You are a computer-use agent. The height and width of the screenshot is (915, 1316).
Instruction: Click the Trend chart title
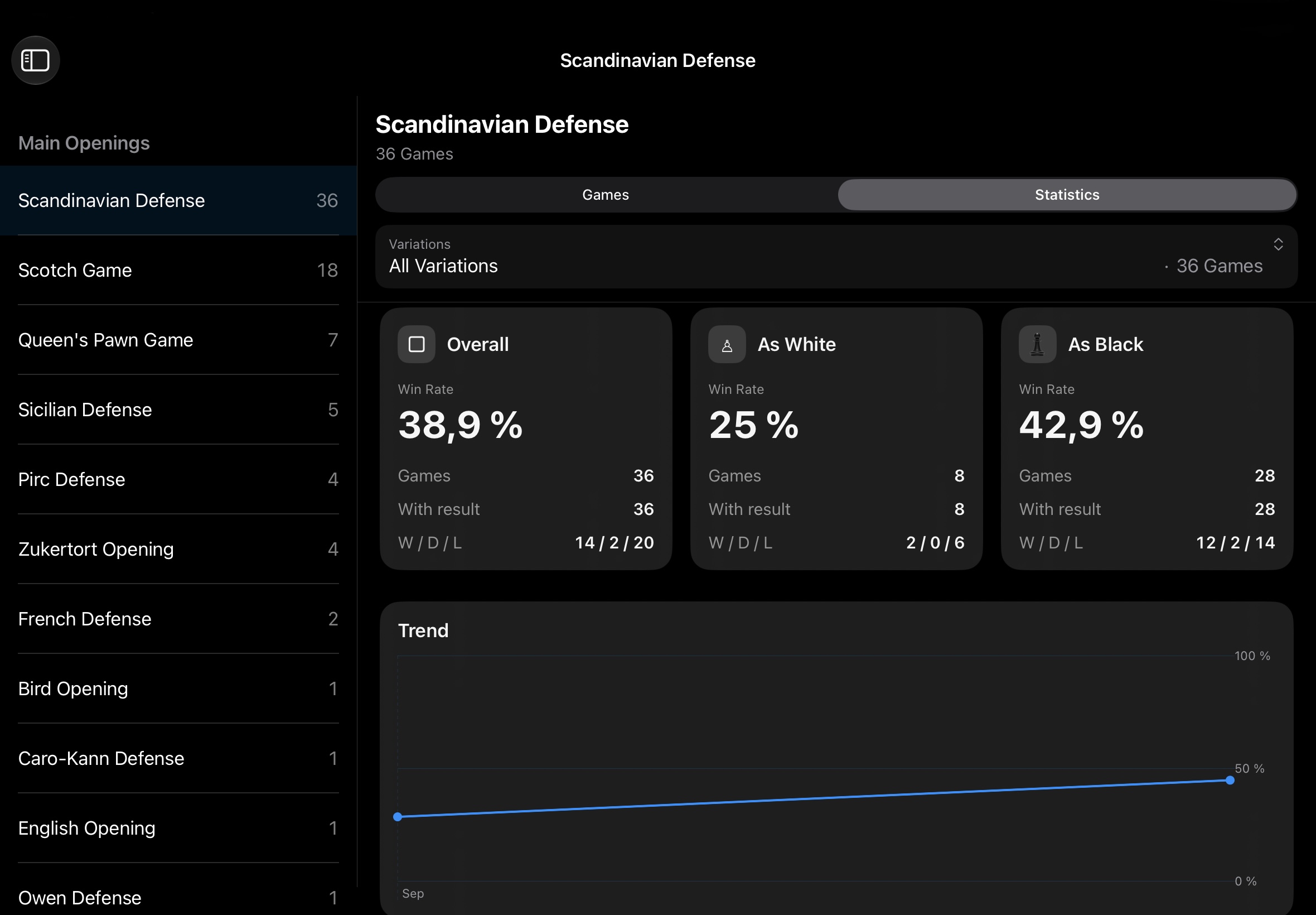(x=423, y=630)
